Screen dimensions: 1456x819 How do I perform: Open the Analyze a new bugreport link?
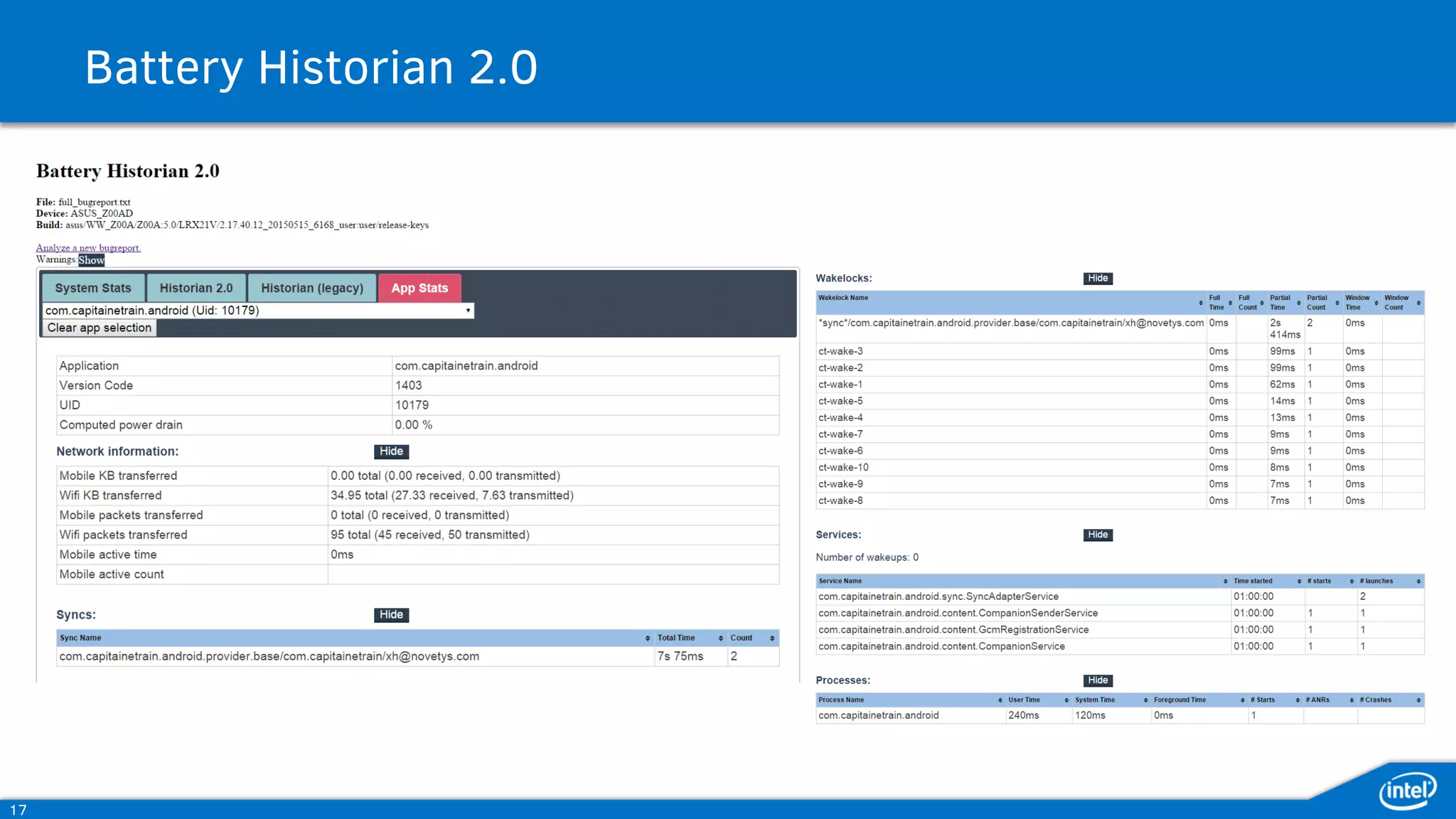pyautogui.click(x=88, y=248)
